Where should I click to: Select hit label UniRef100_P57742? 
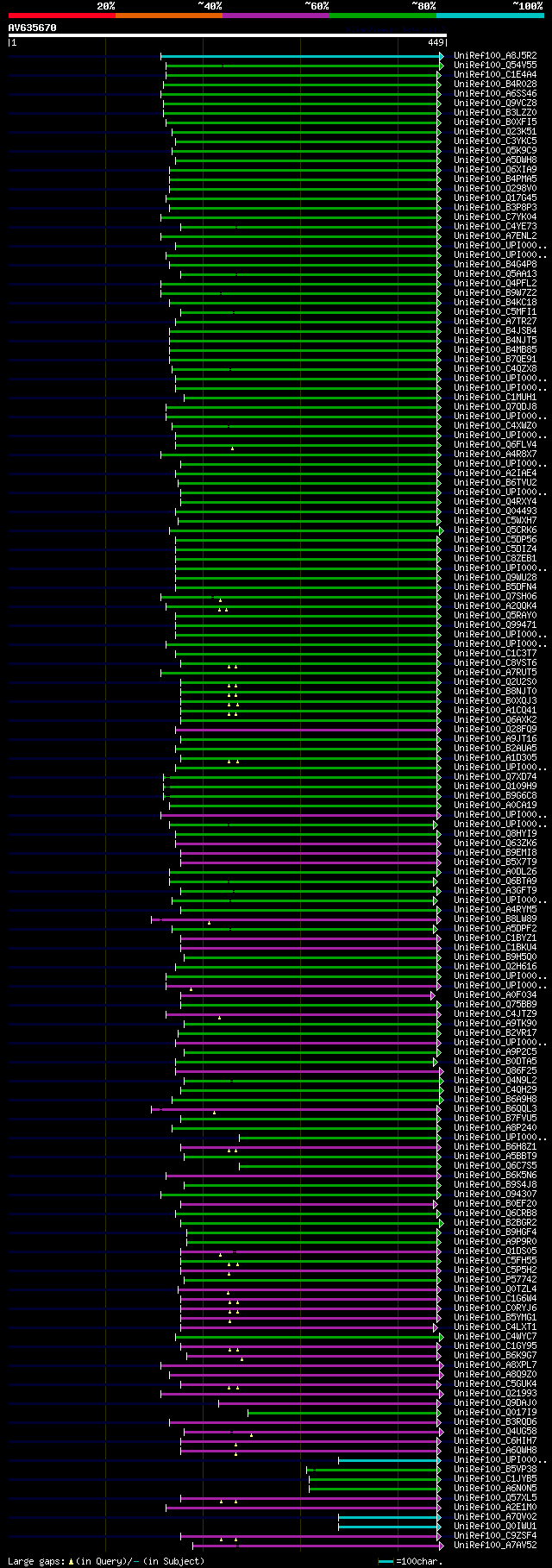[x=495, y=1279]
